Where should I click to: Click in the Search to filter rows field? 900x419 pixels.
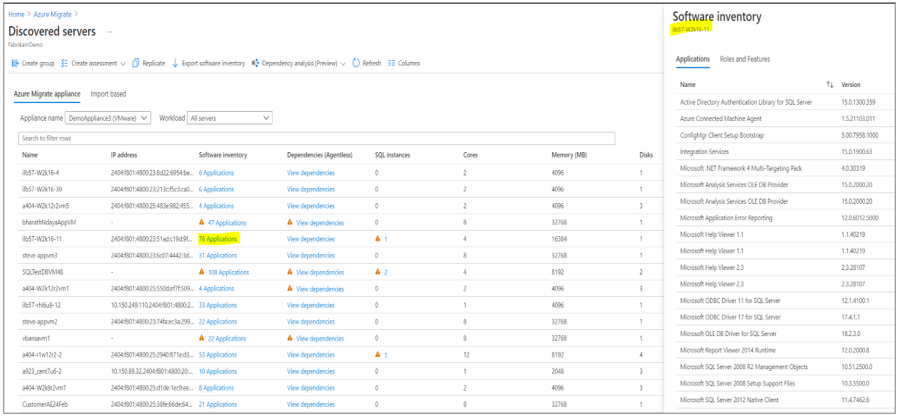tap(316, 138)
